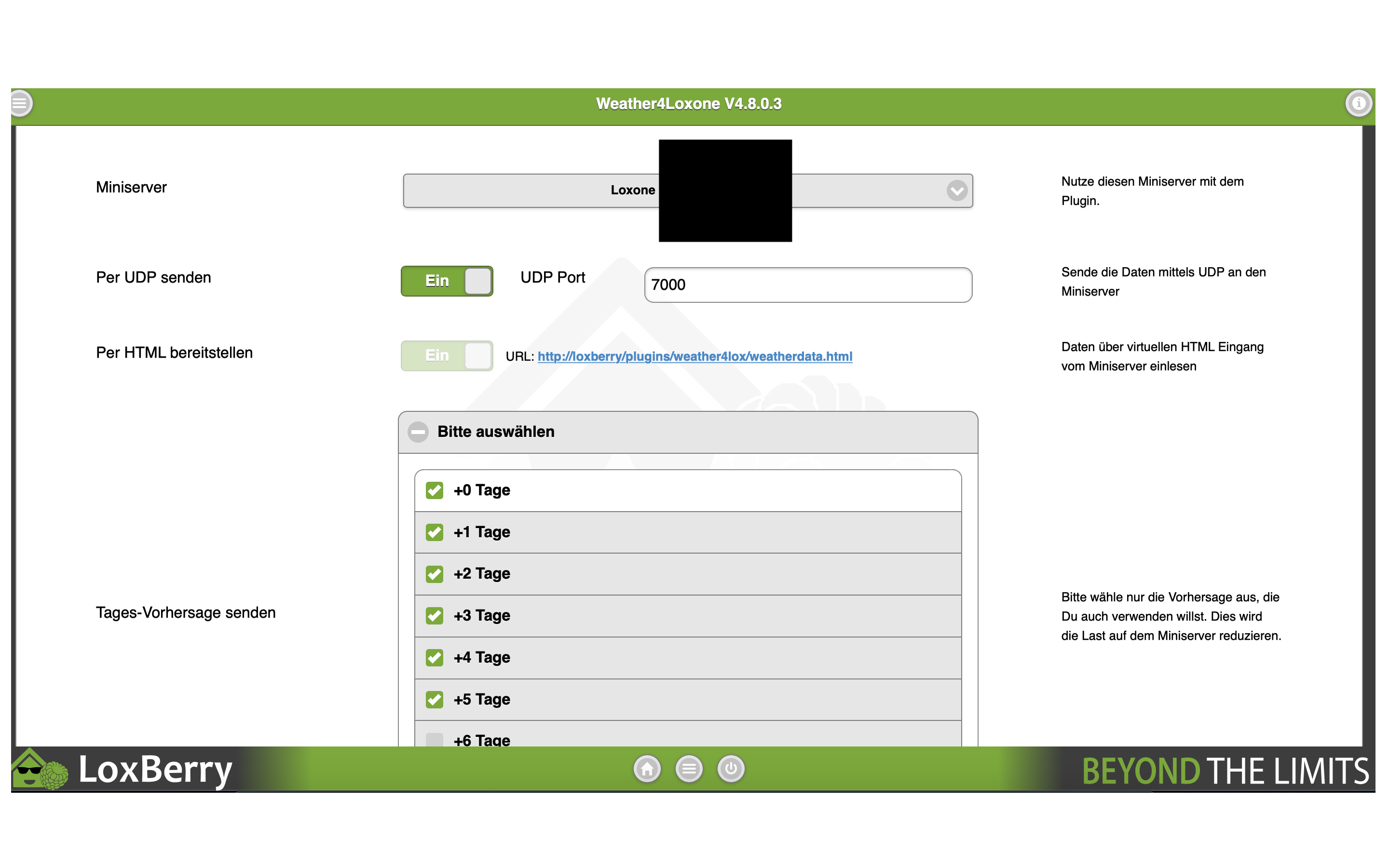This screenshot has height=868, width=1389.
Task: Open the footer menu list icon
Action: pyautogui.click(x=689, y=769)
